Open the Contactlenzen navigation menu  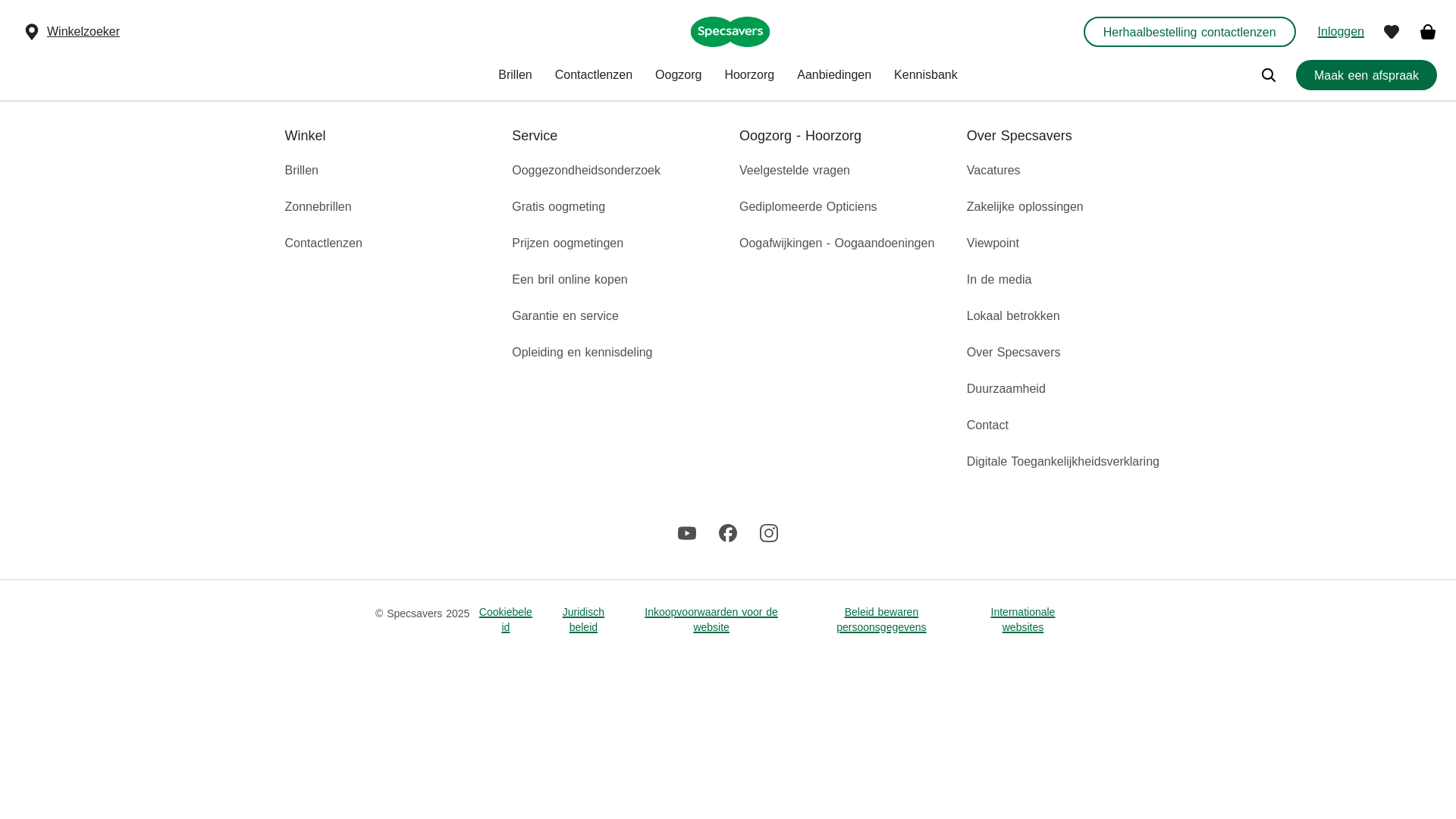tap(594, 75)
